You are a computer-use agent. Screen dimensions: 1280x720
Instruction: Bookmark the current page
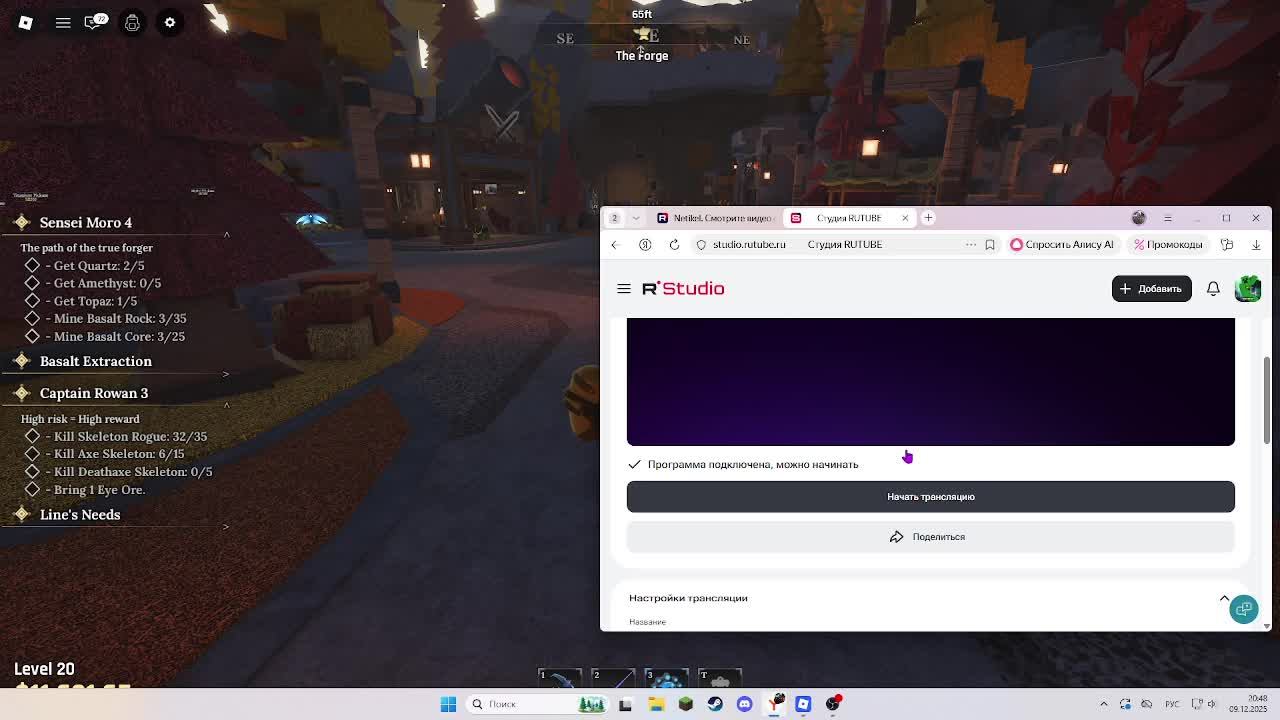click(990, 245)
